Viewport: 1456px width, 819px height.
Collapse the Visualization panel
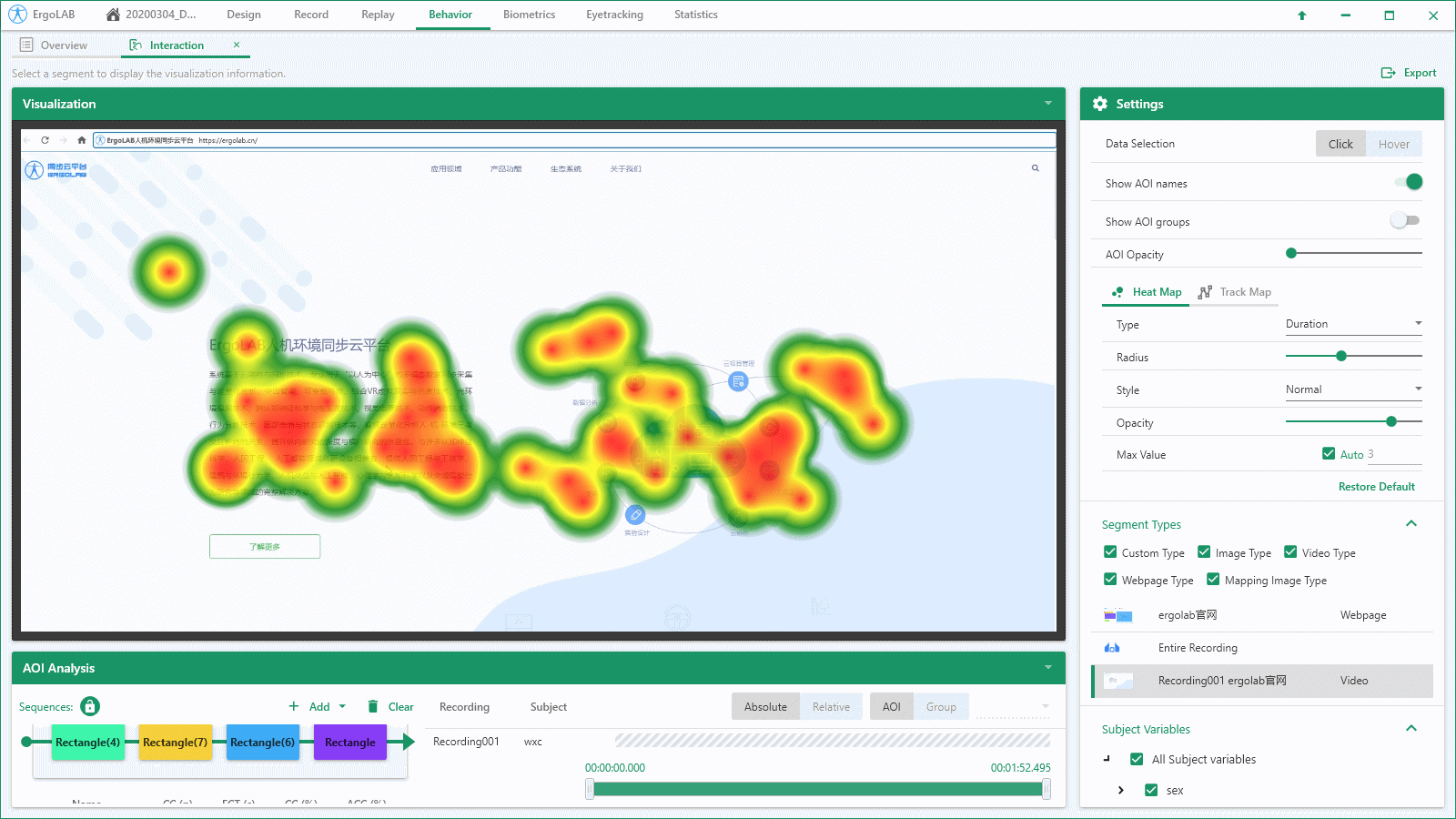pyautogui.click(x=1048, y=104)
